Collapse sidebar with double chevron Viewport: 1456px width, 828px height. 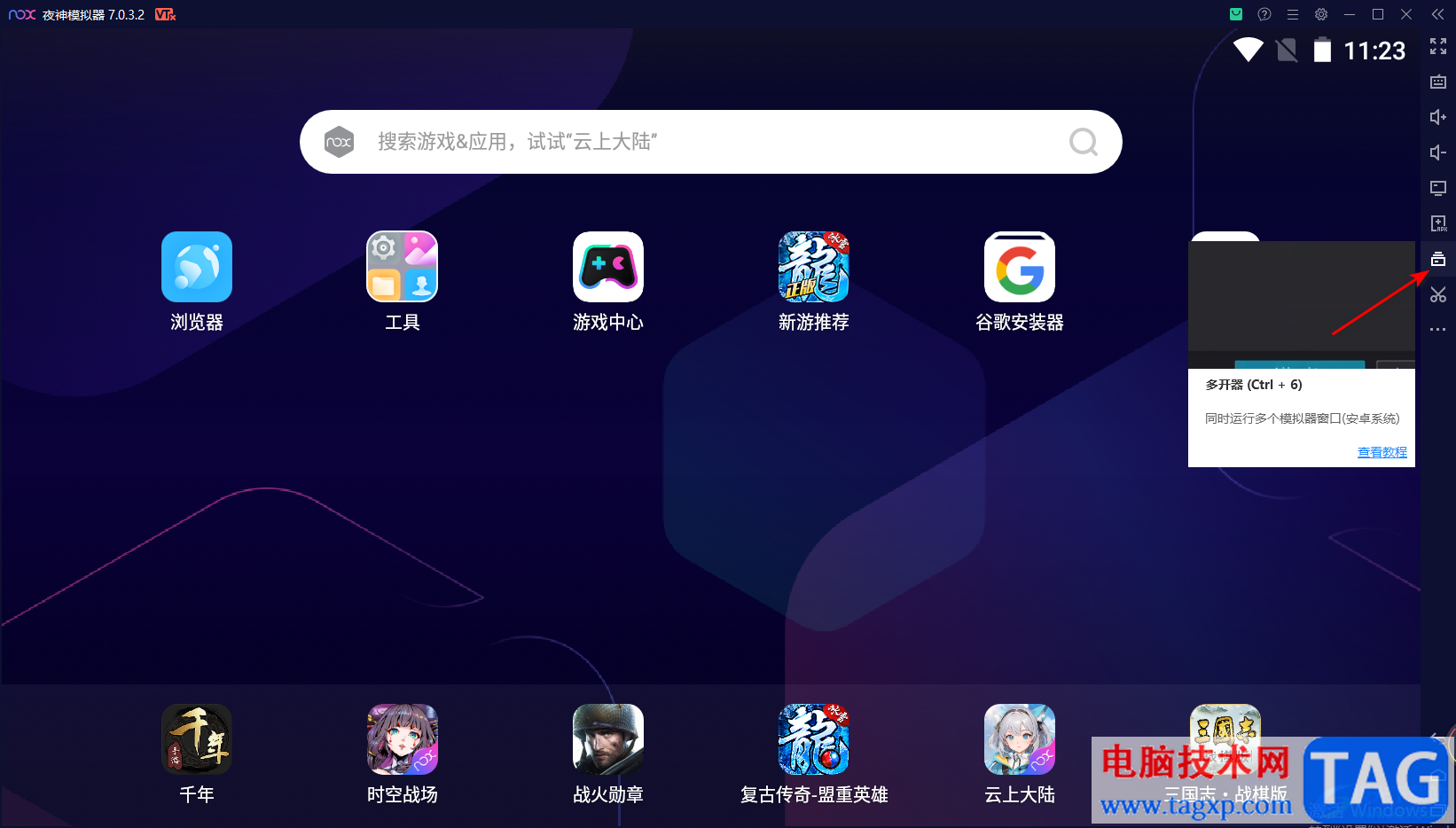[1438, 14]
